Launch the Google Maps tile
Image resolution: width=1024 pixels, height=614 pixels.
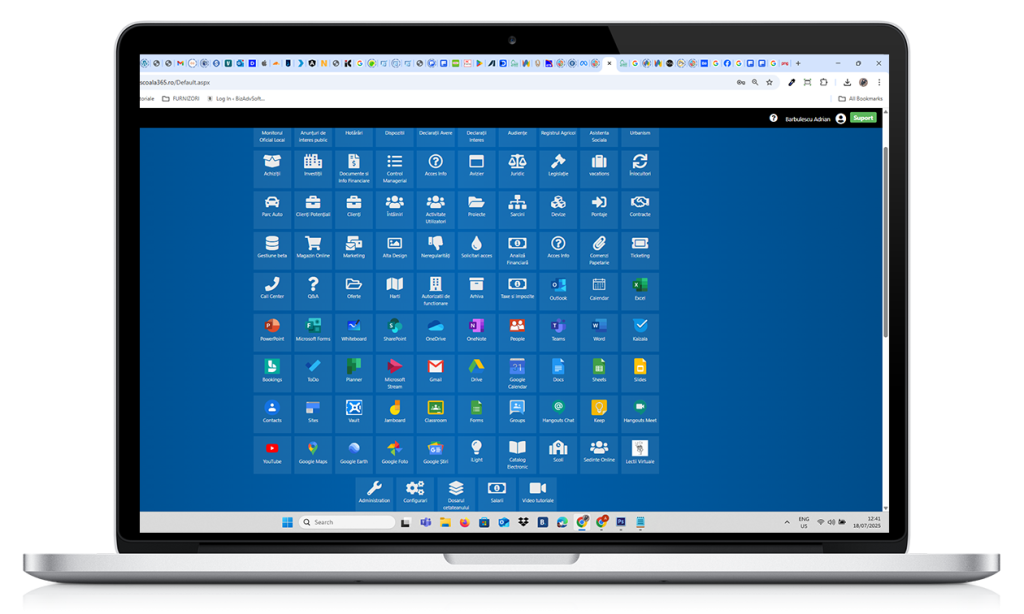(313, 455)
